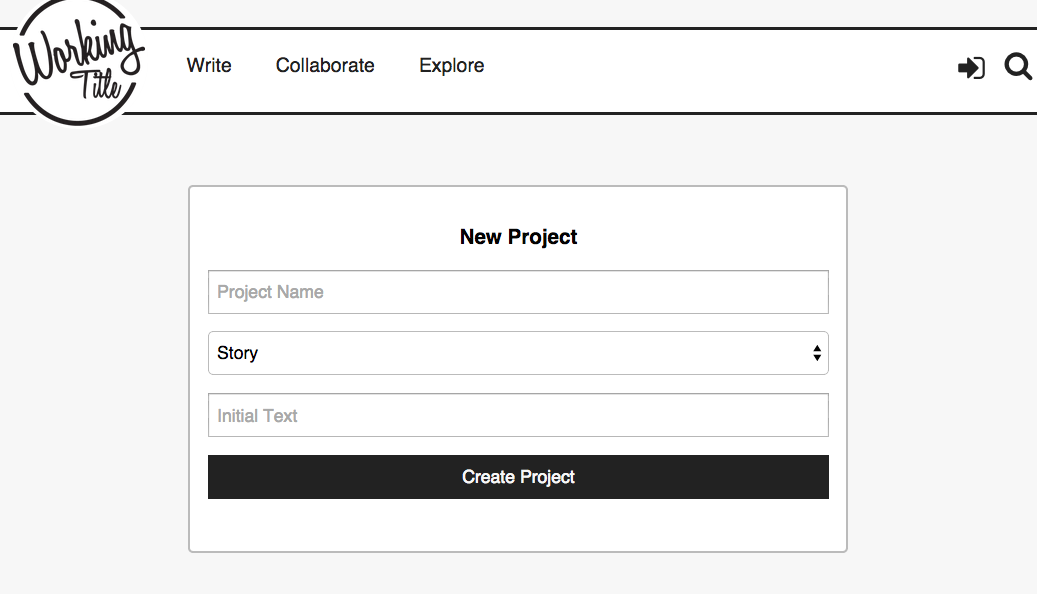Click the magnifying glass search icon
Viewport: 1037px width, 594px height.
(1018, 66)
